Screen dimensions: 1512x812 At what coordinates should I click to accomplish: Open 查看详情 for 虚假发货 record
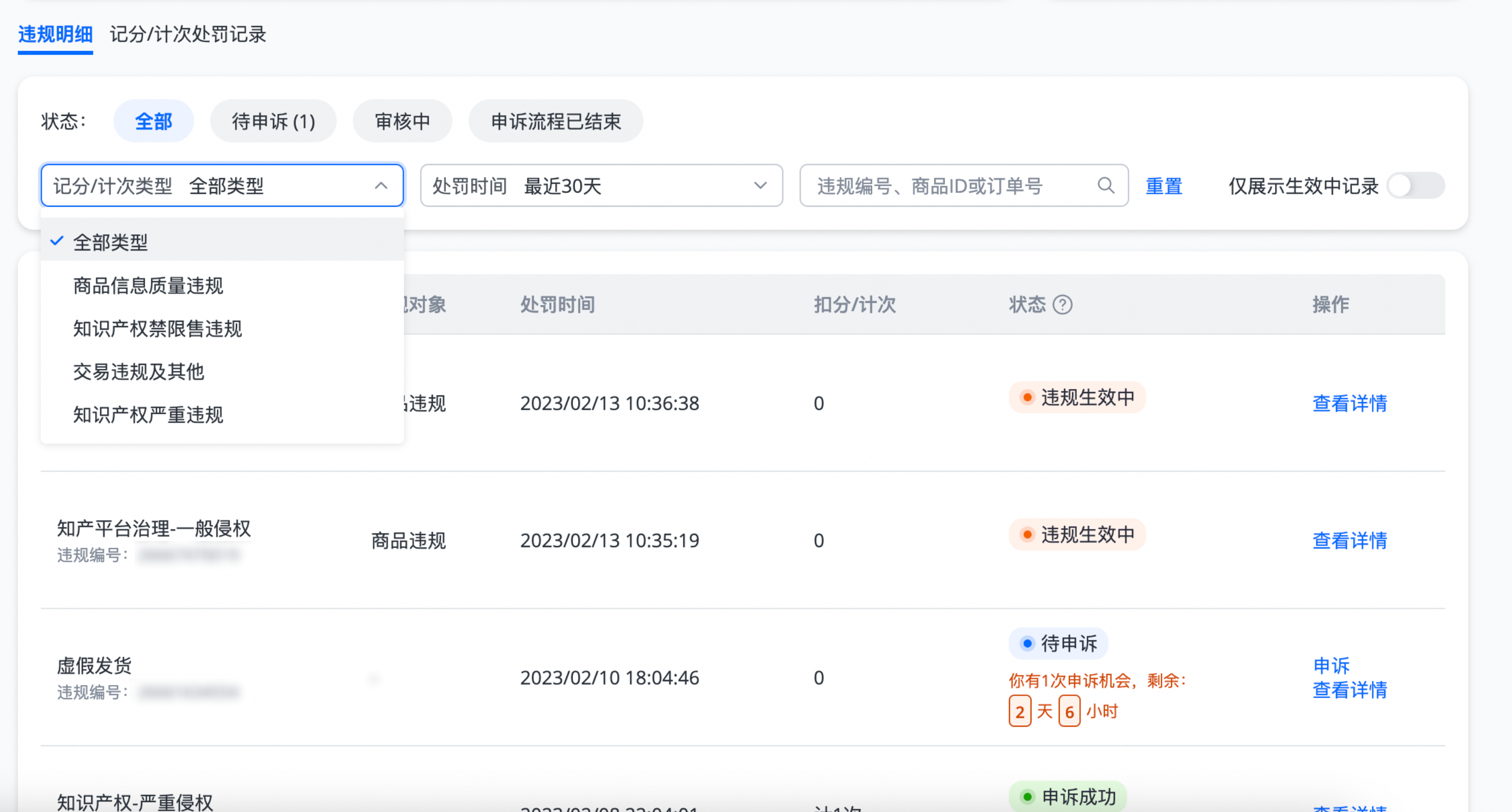[x=1349, y=690]
